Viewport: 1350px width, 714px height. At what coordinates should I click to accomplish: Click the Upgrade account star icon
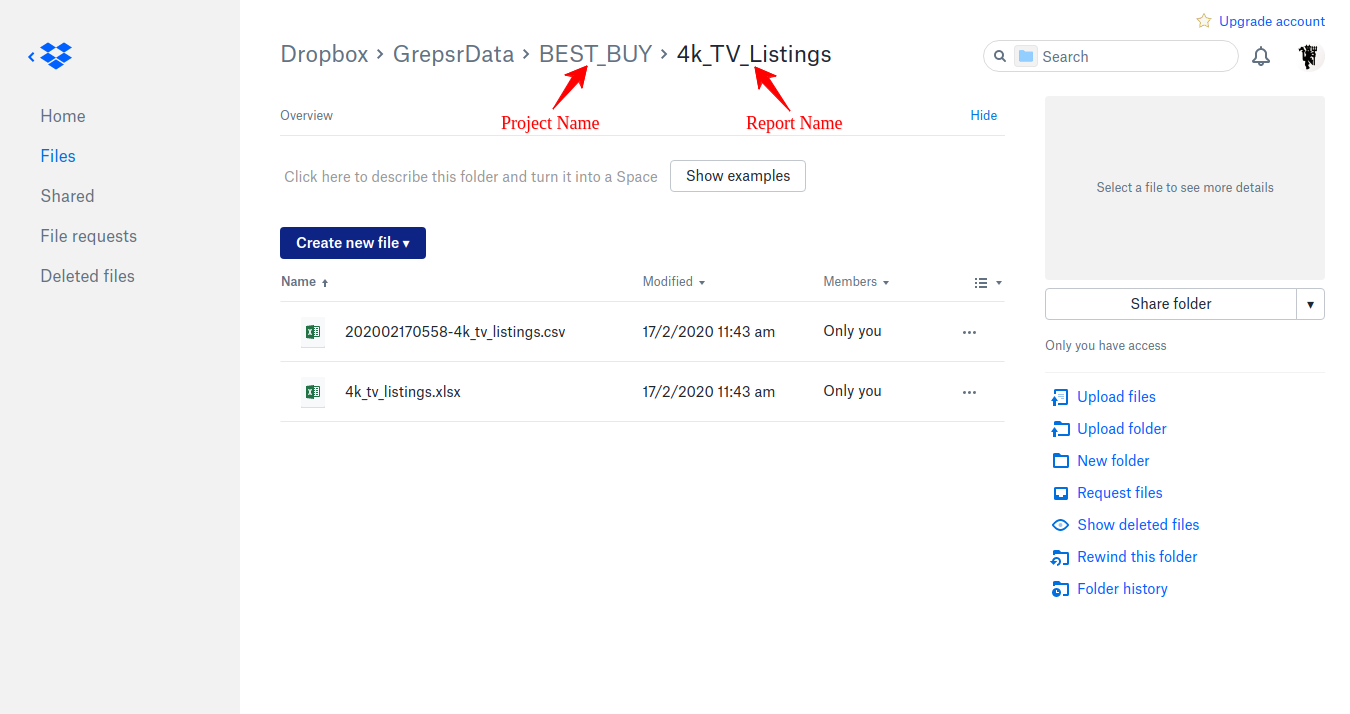(x=1204, y=21)
